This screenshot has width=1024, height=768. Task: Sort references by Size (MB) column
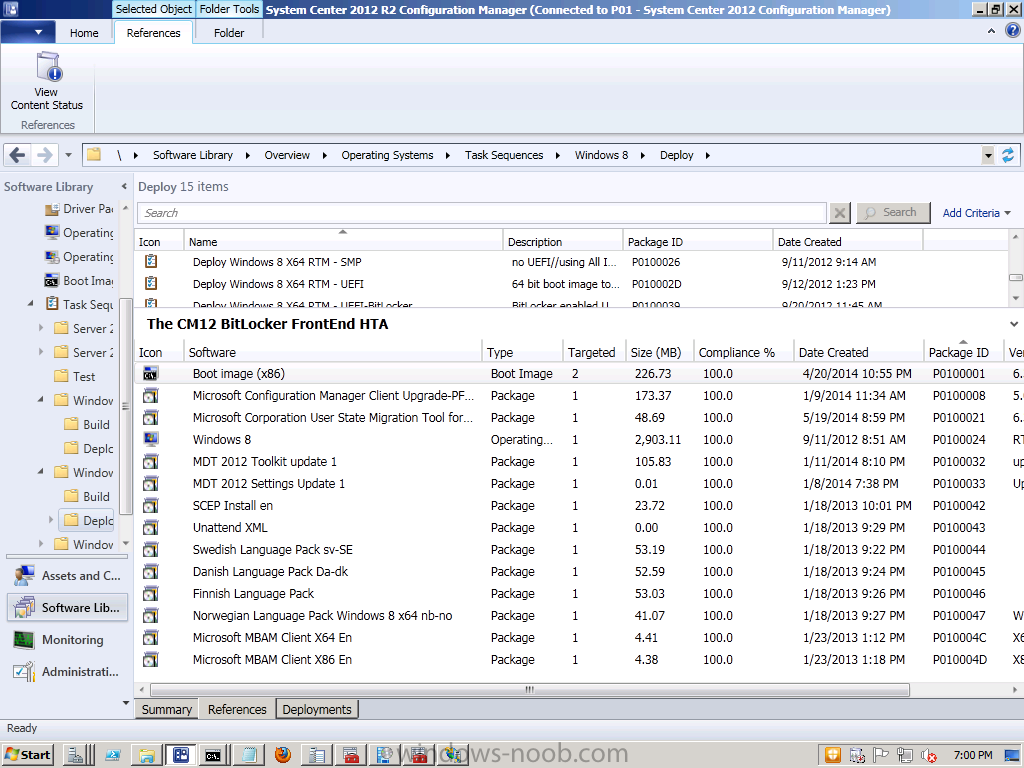[x=660, y=353]
